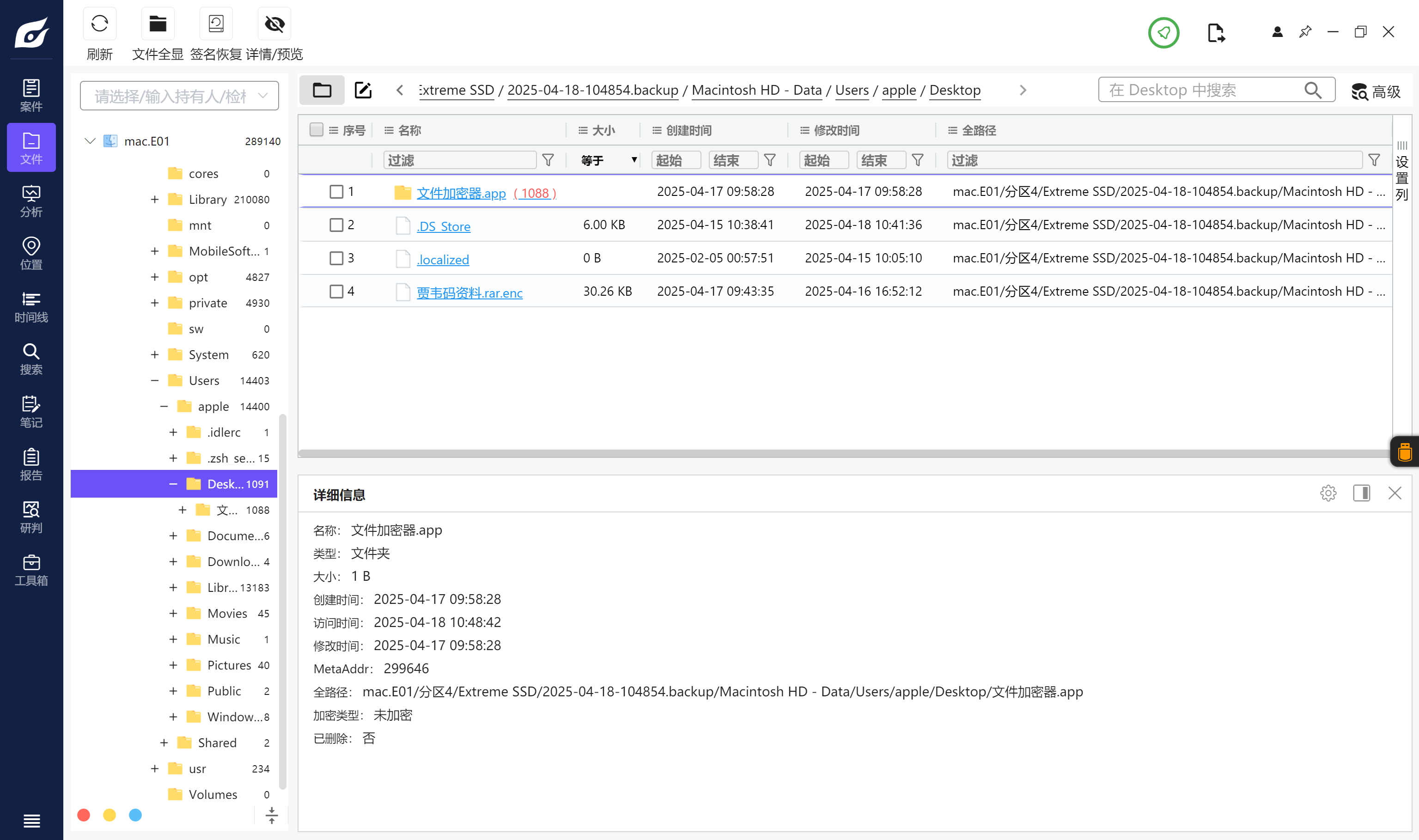
Task: Check the box for row 2 .DS_Store
Action: pyautogui.click(x=336, y=225)
